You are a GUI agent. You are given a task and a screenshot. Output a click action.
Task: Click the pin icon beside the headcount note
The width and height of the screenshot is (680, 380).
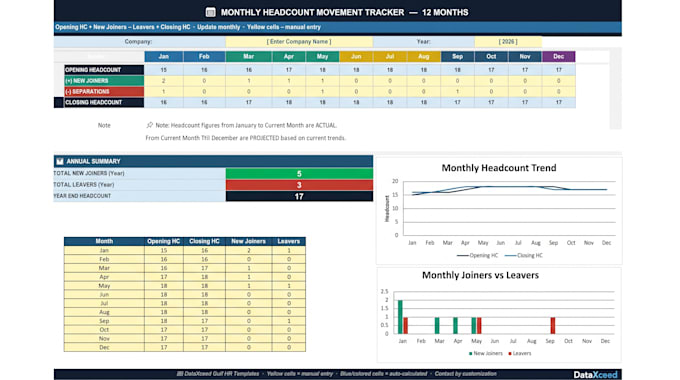click(150, 125)
